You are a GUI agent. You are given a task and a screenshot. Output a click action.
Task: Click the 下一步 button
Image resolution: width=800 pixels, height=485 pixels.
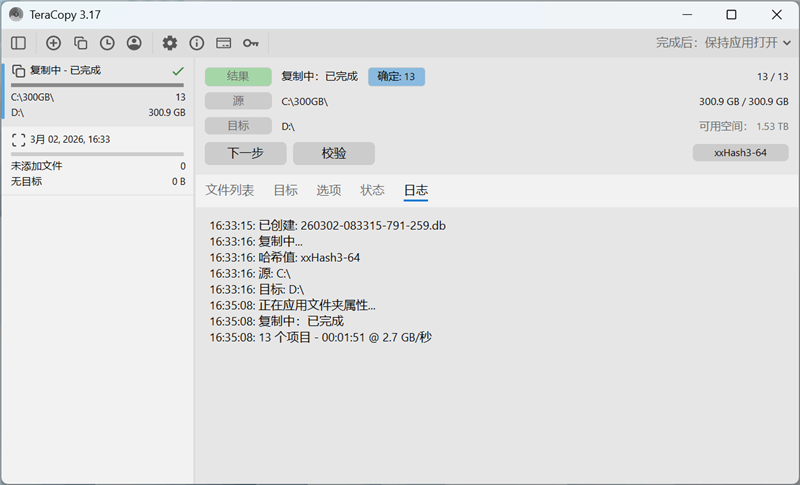coord(245,153)
